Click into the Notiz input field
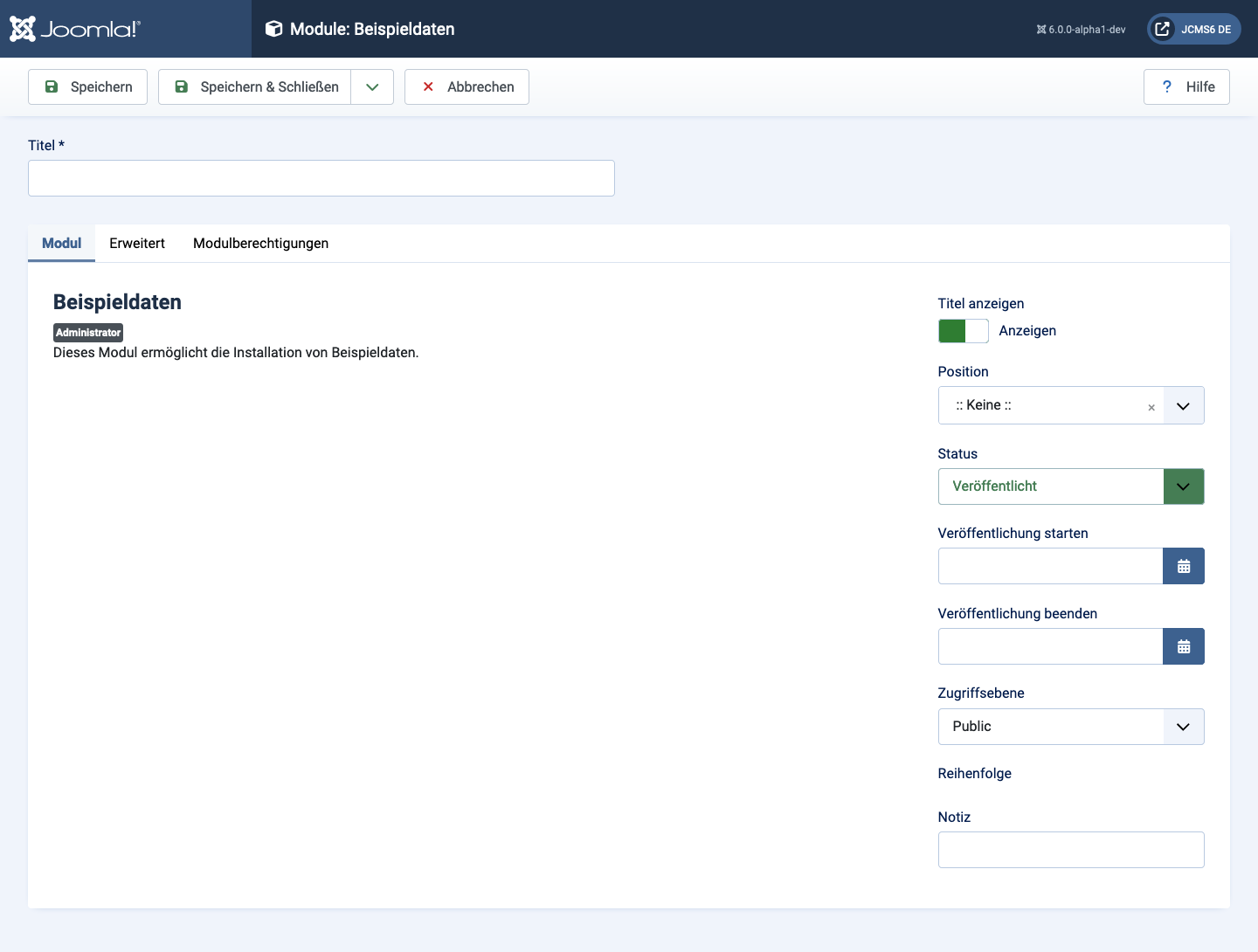 [x=1071, y=850]
